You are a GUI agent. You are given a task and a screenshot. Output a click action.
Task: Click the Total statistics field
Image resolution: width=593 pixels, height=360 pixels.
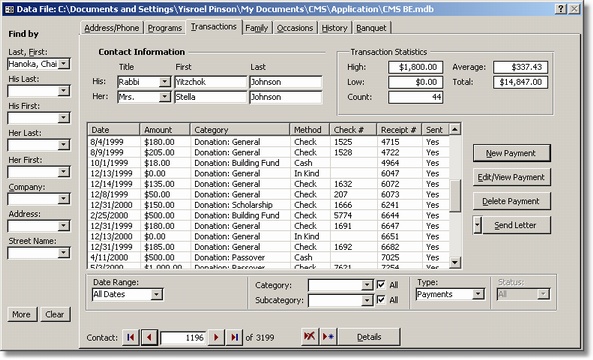(520, 82)
